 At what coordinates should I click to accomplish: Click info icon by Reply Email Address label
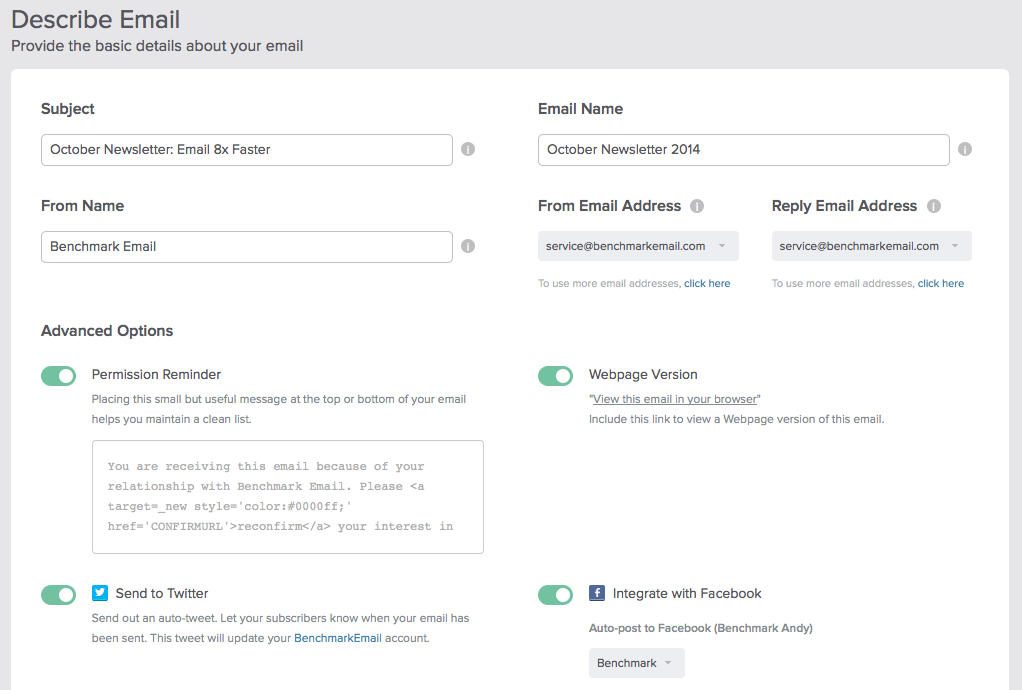point(934,206)
